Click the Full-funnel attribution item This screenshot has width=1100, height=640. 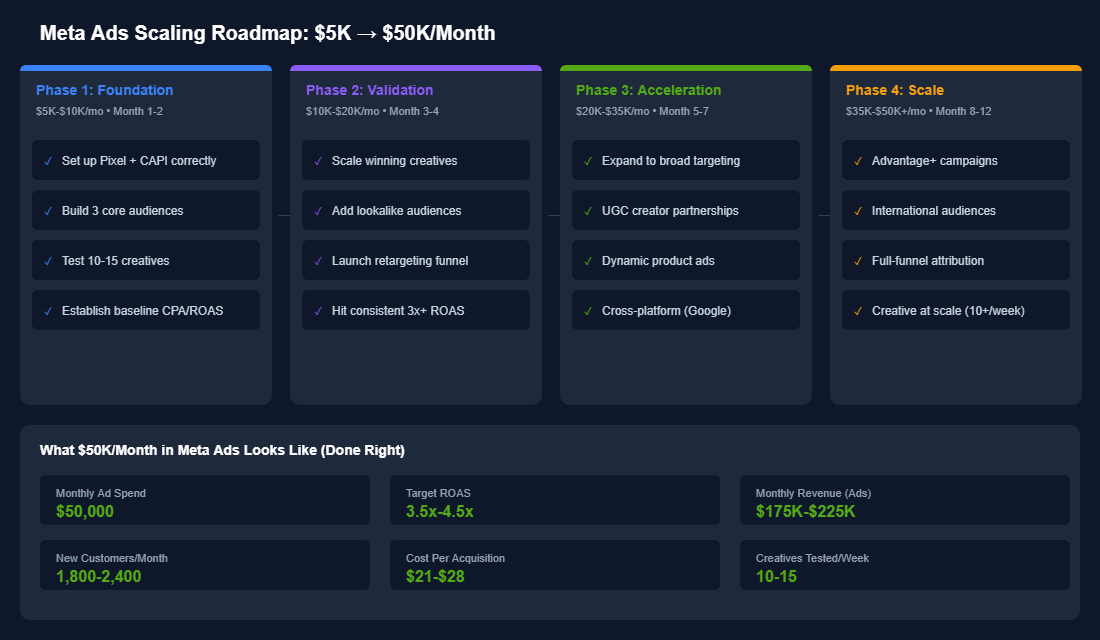point(955,260)
